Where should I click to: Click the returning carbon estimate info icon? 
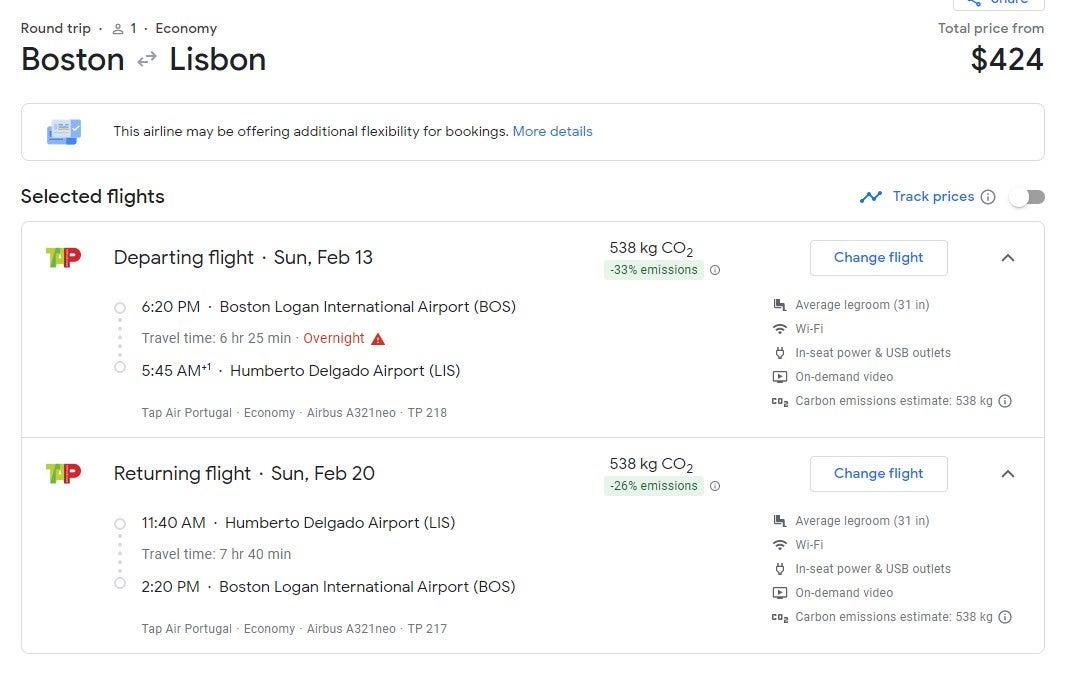coord(1005,617)
